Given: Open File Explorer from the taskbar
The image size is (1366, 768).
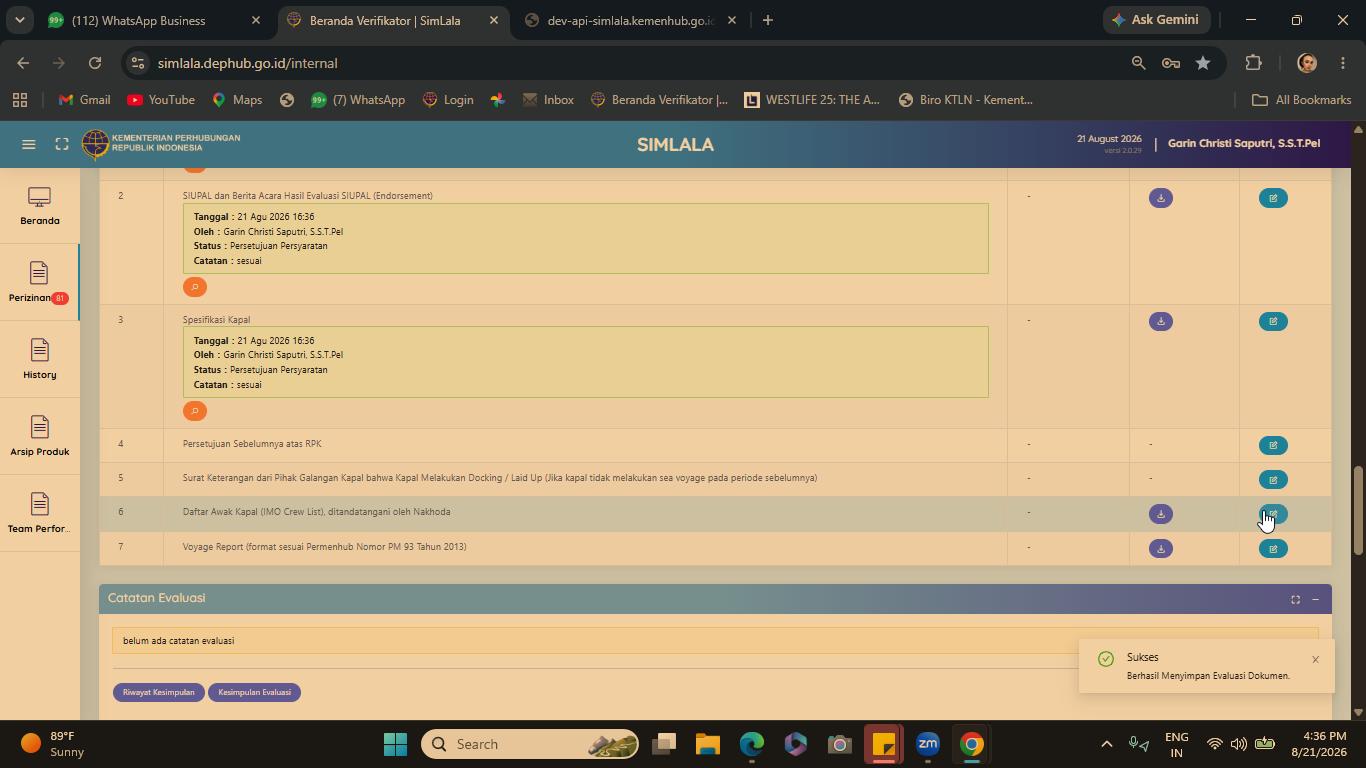Looking at the screenshot, I should click(x=708, y=744).
